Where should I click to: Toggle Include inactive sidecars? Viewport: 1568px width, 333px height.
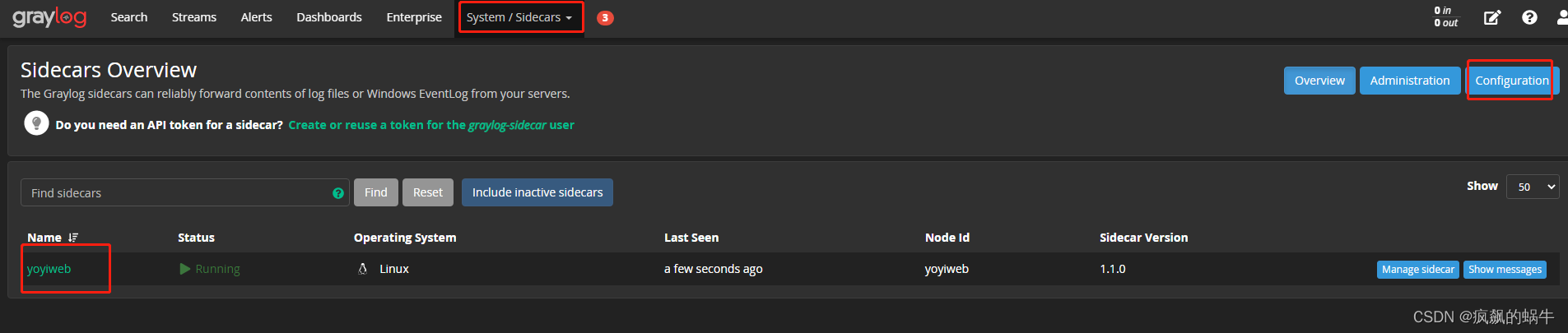pos(537,192)
